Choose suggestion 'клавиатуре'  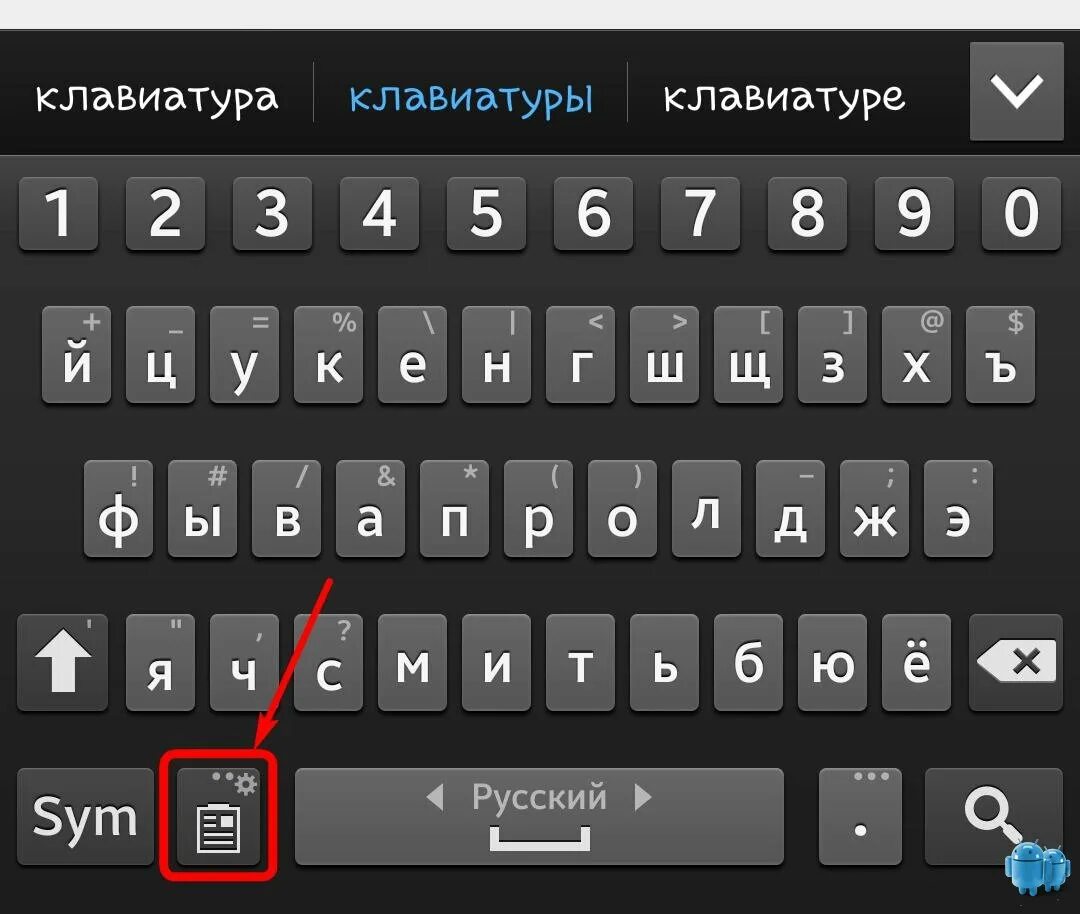[x=785, y=98]
